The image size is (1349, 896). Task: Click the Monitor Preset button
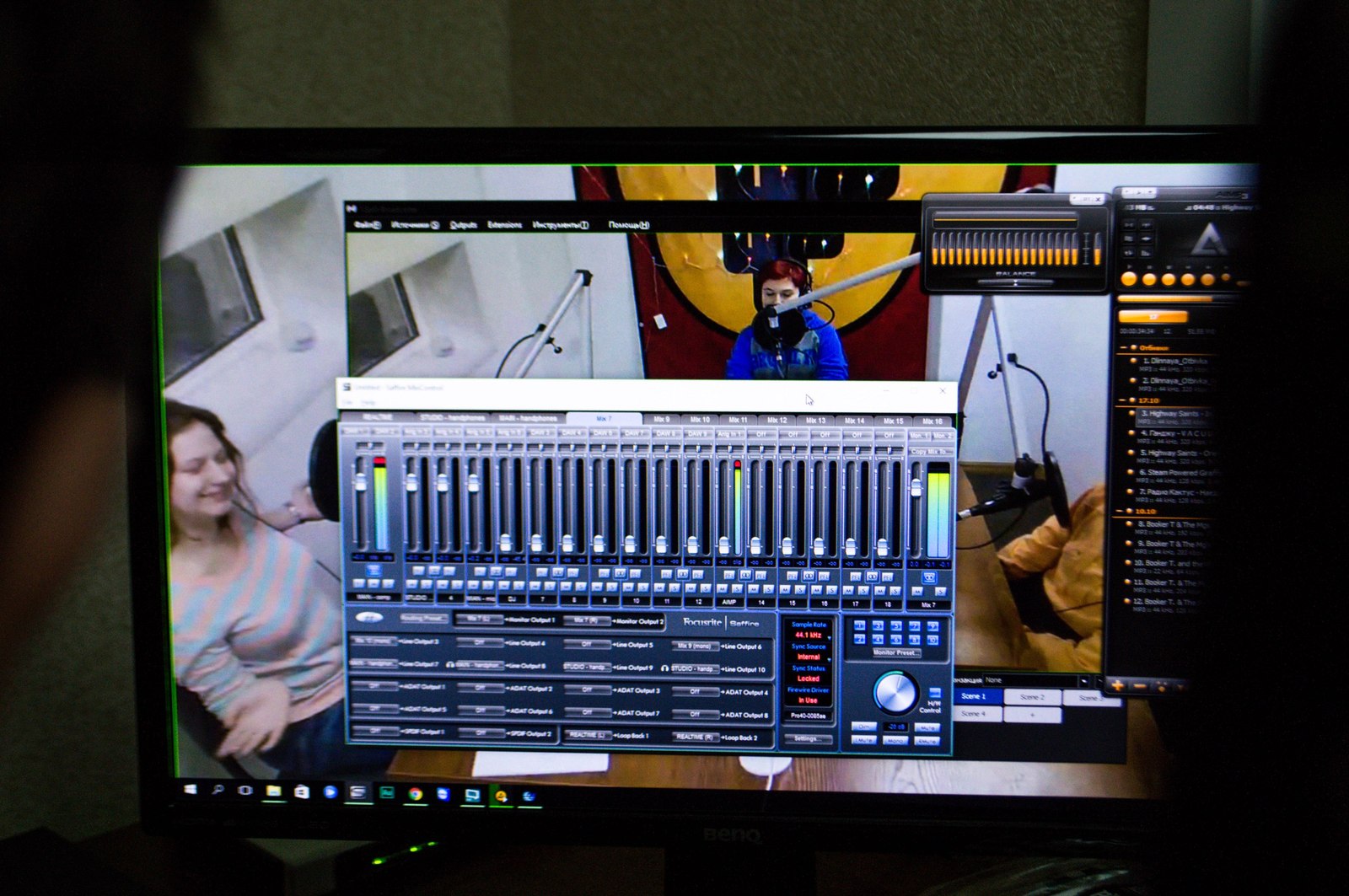895,652
